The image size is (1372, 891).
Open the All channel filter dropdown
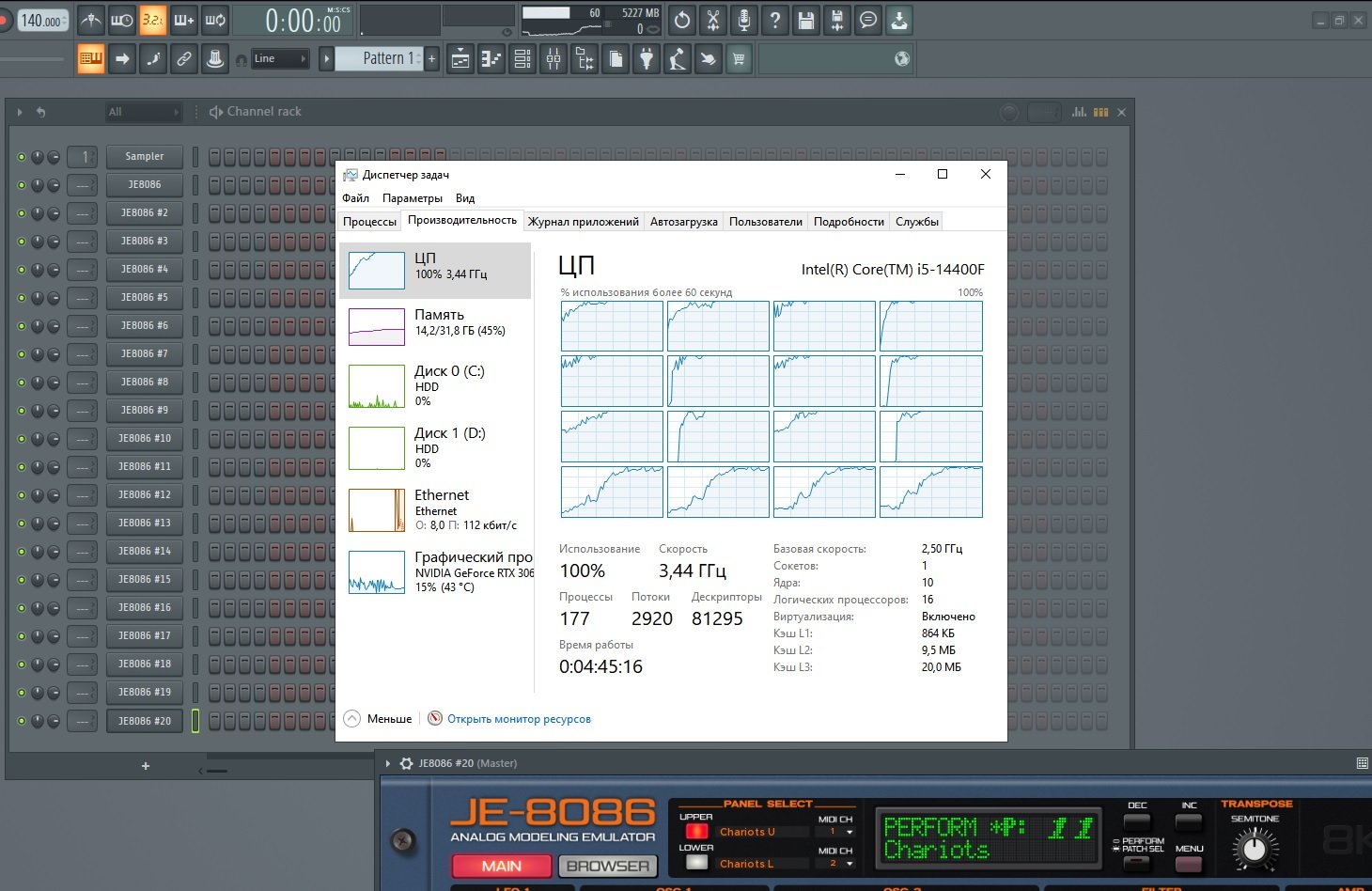(143, 112)
